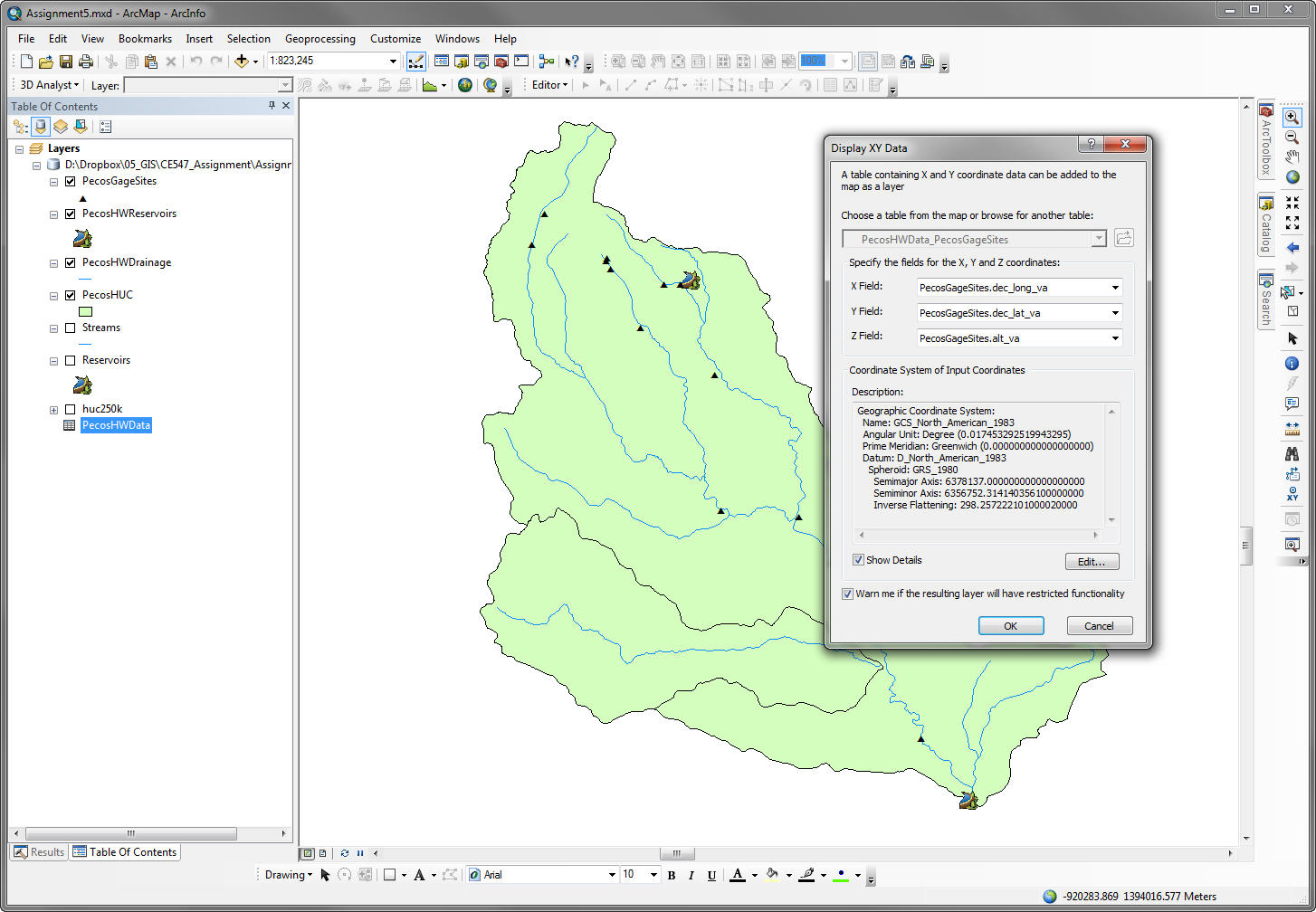The height and width of the screenshot is (912, 1316).
Task: Launch ModelBuilder window icon
Action: tap(546, 62)
